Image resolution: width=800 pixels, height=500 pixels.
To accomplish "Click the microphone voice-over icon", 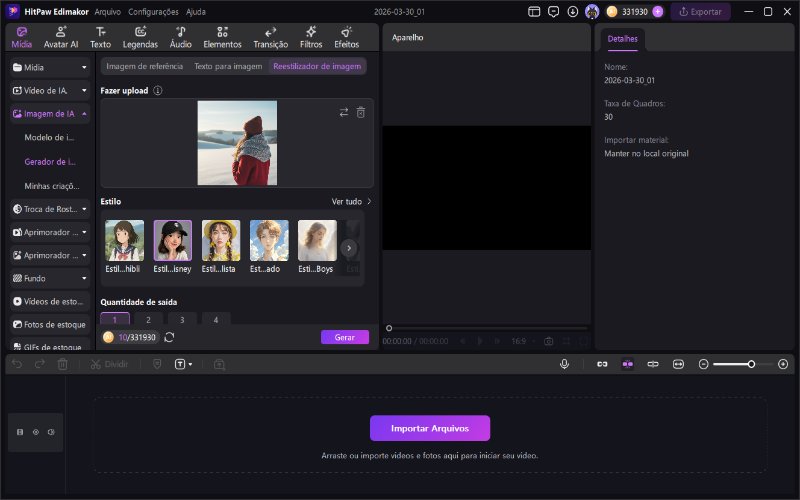I will [x=564, y=364].
